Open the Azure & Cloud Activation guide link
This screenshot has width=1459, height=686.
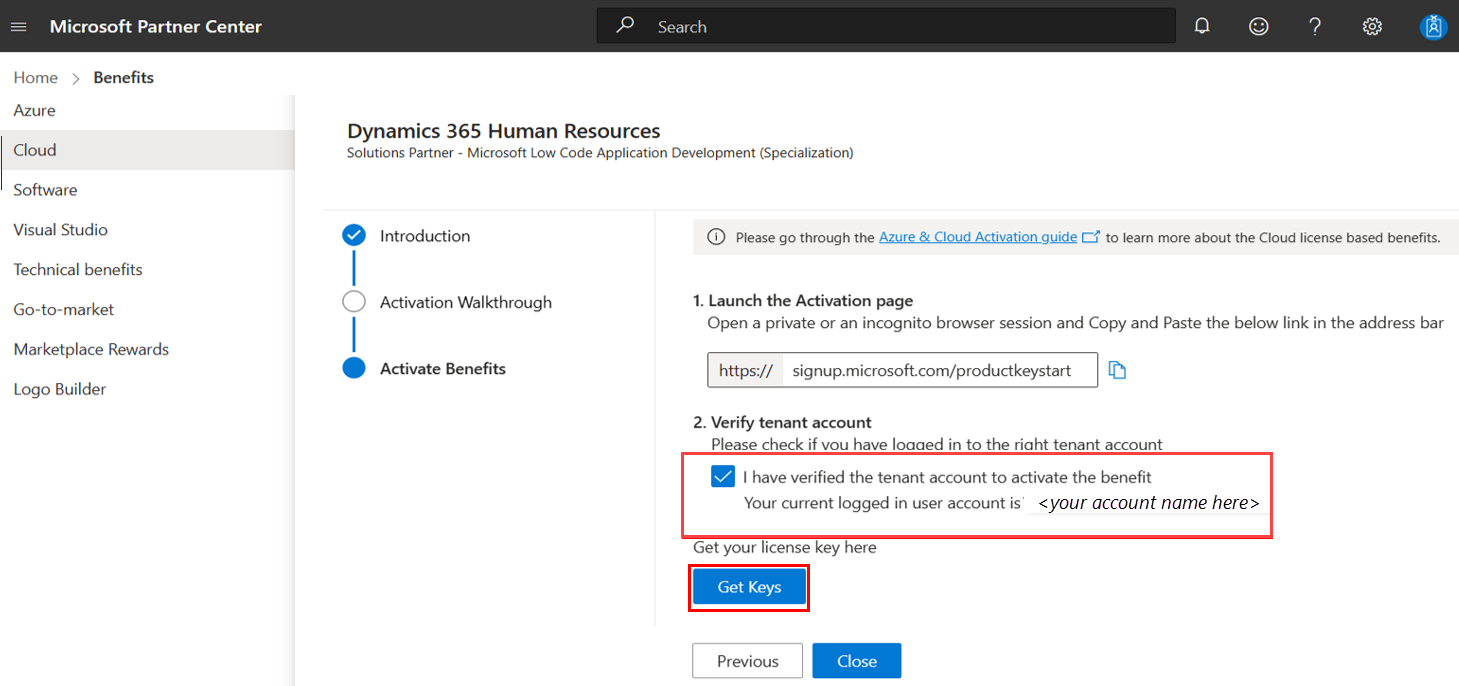(x=978, y=237)
